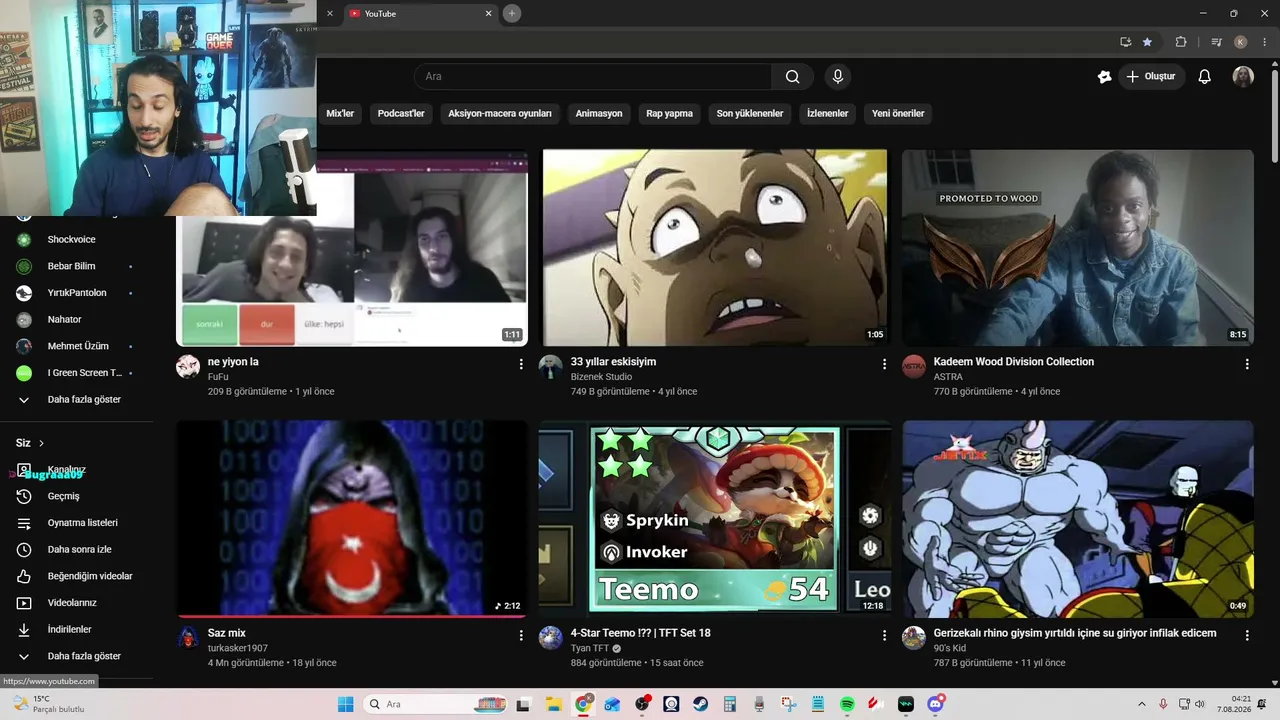Select the Yeni öneriler filter chip
Image resolution: width=1280 pixels, height=720 pixels.
[x=898, y=114]
